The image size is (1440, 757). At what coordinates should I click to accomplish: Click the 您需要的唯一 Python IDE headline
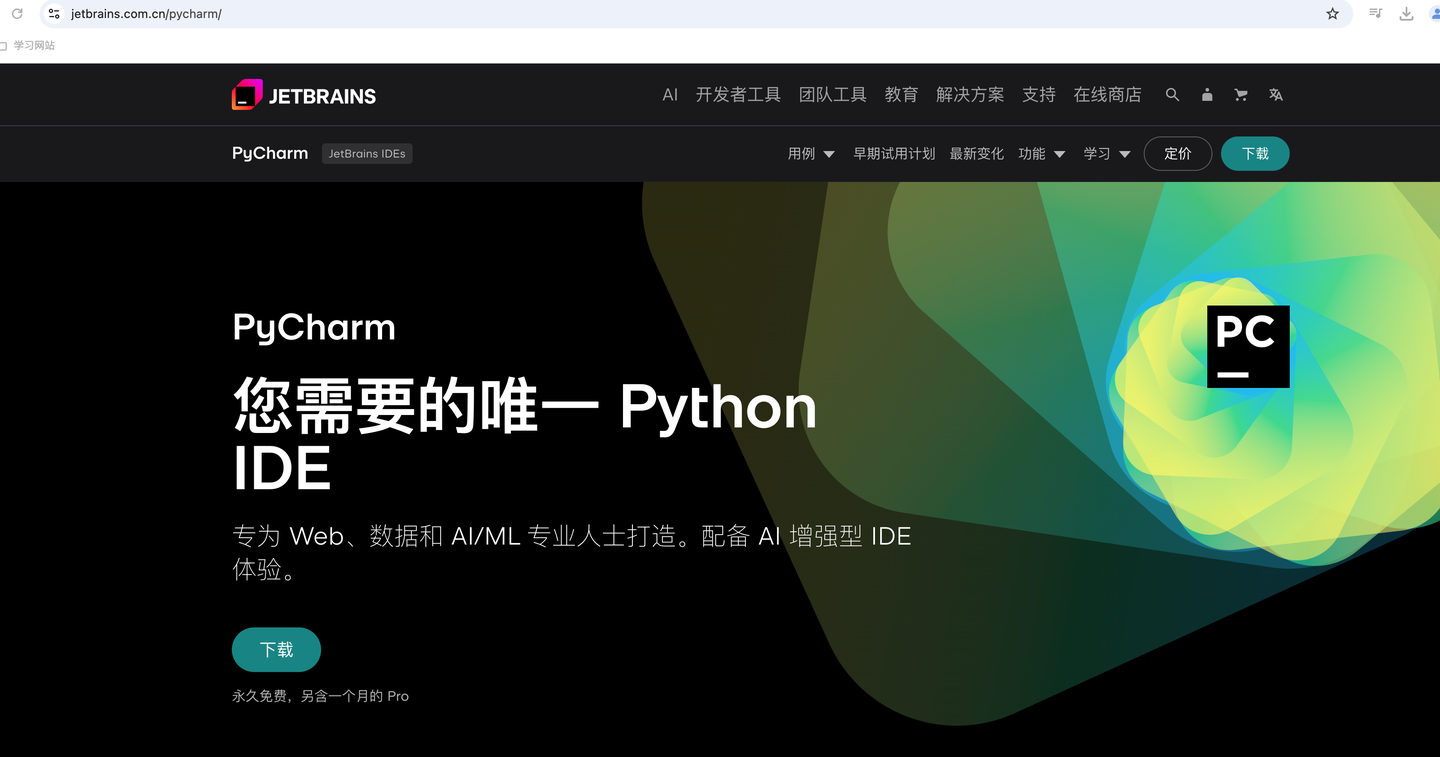coord(525,436)
